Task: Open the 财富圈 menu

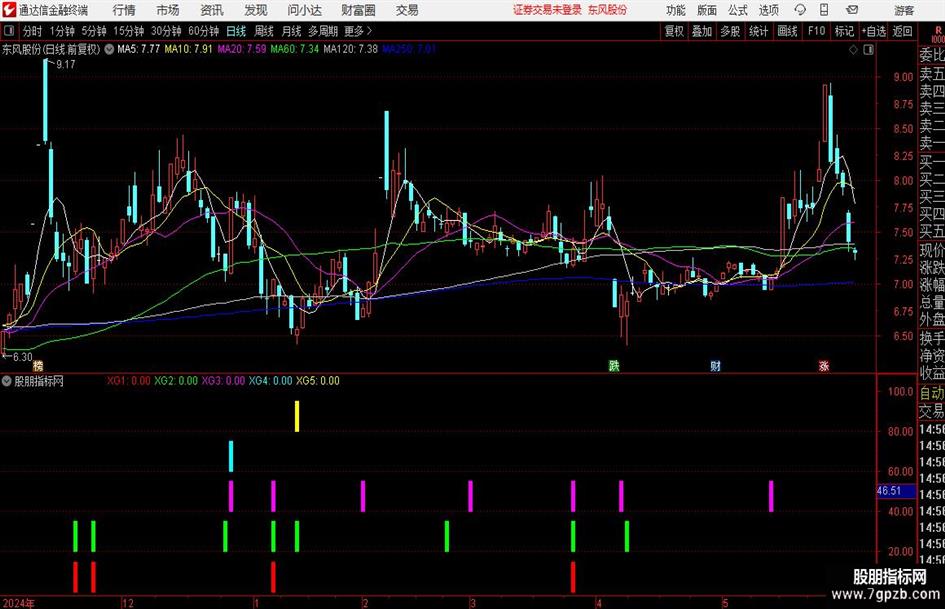Action: [358, 10]
